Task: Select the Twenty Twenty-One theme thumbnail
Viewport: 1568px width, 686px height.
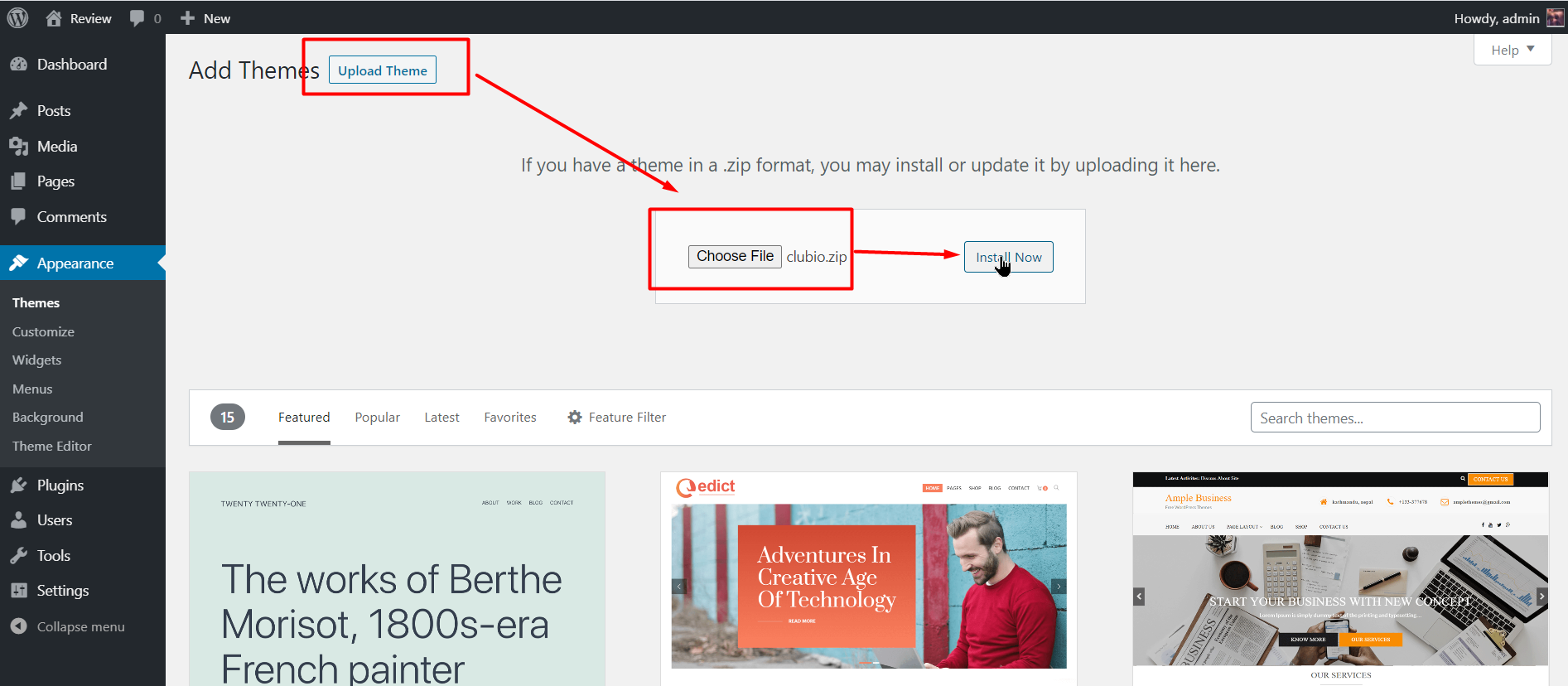Action: 397,578
